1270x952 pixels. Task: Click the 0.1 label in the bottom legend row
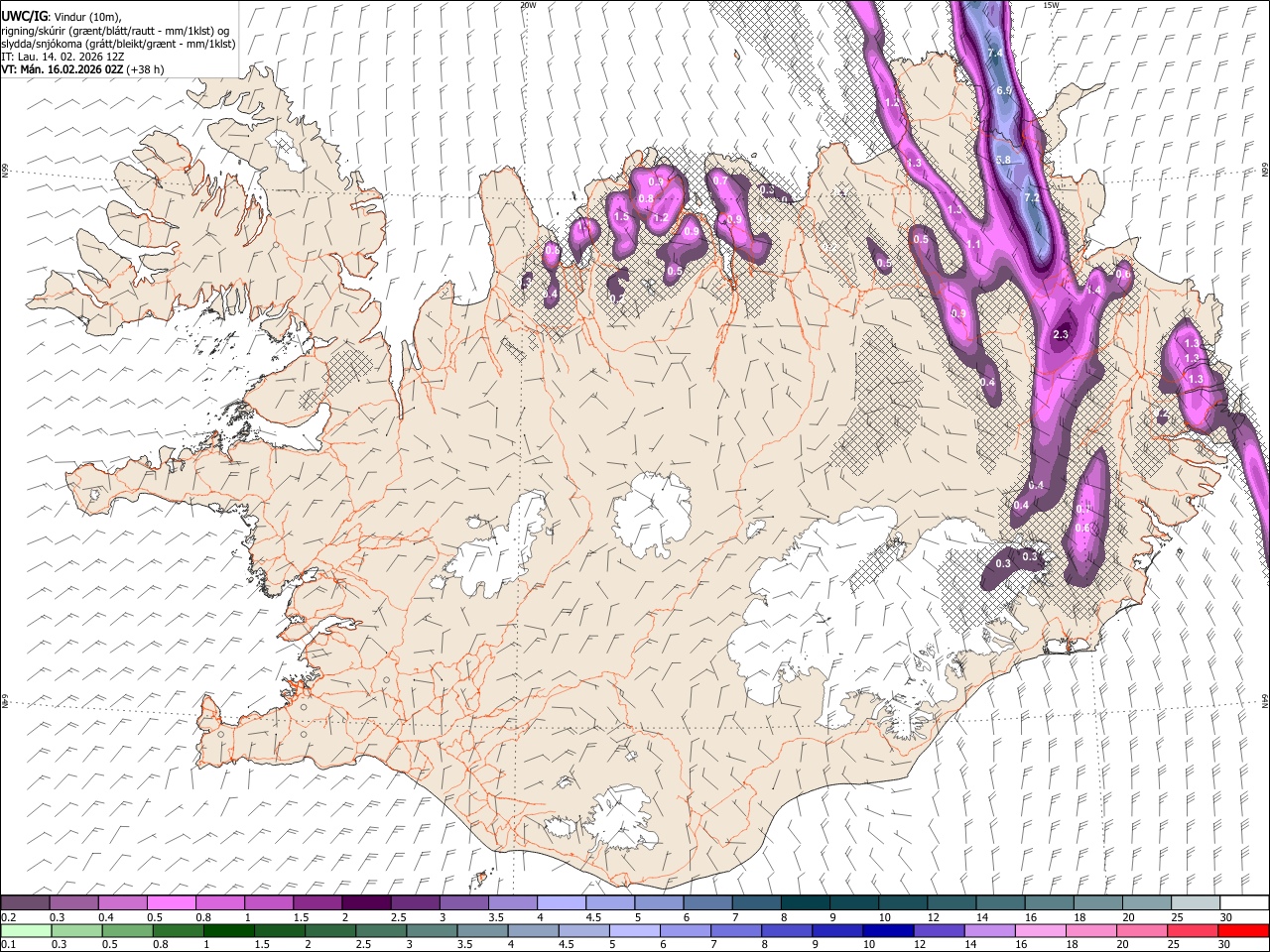[x=8, y=944]
